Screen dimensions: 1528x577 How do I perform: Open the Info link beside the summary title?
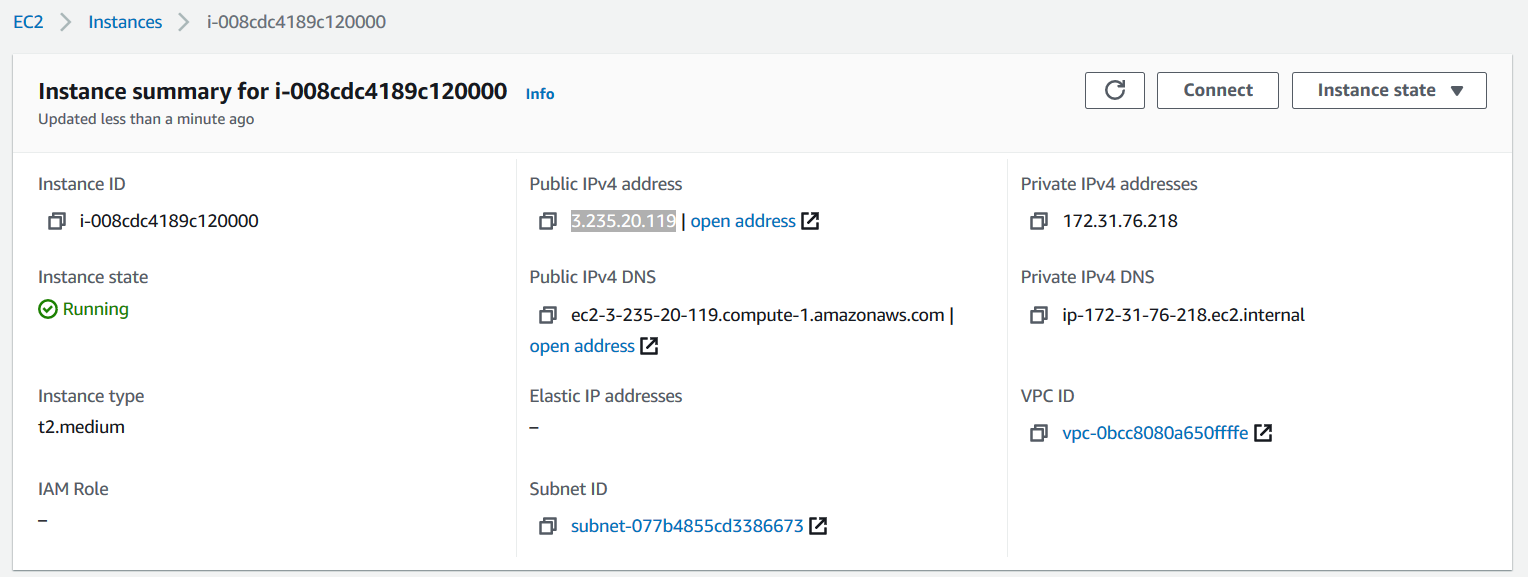[540, 94]
